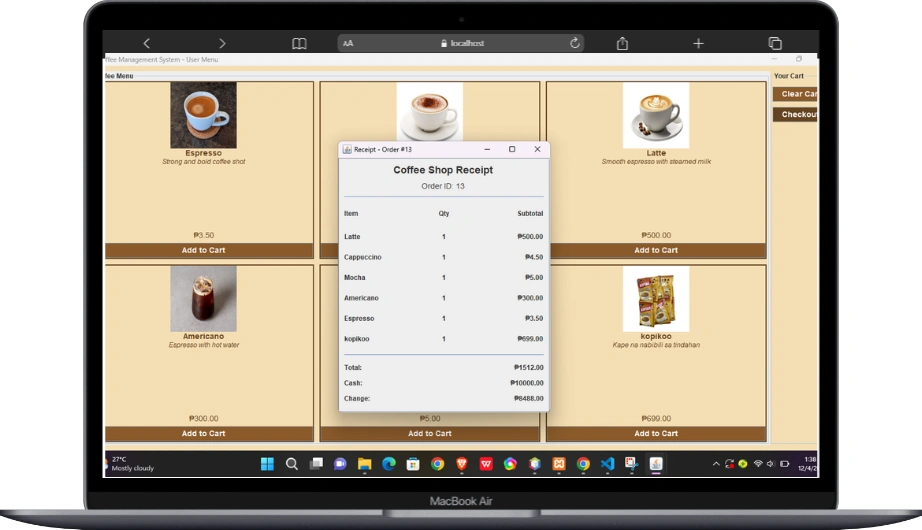Open the bookmarks book icon
The width and height of the screenshot is (922, 530).
299,44
